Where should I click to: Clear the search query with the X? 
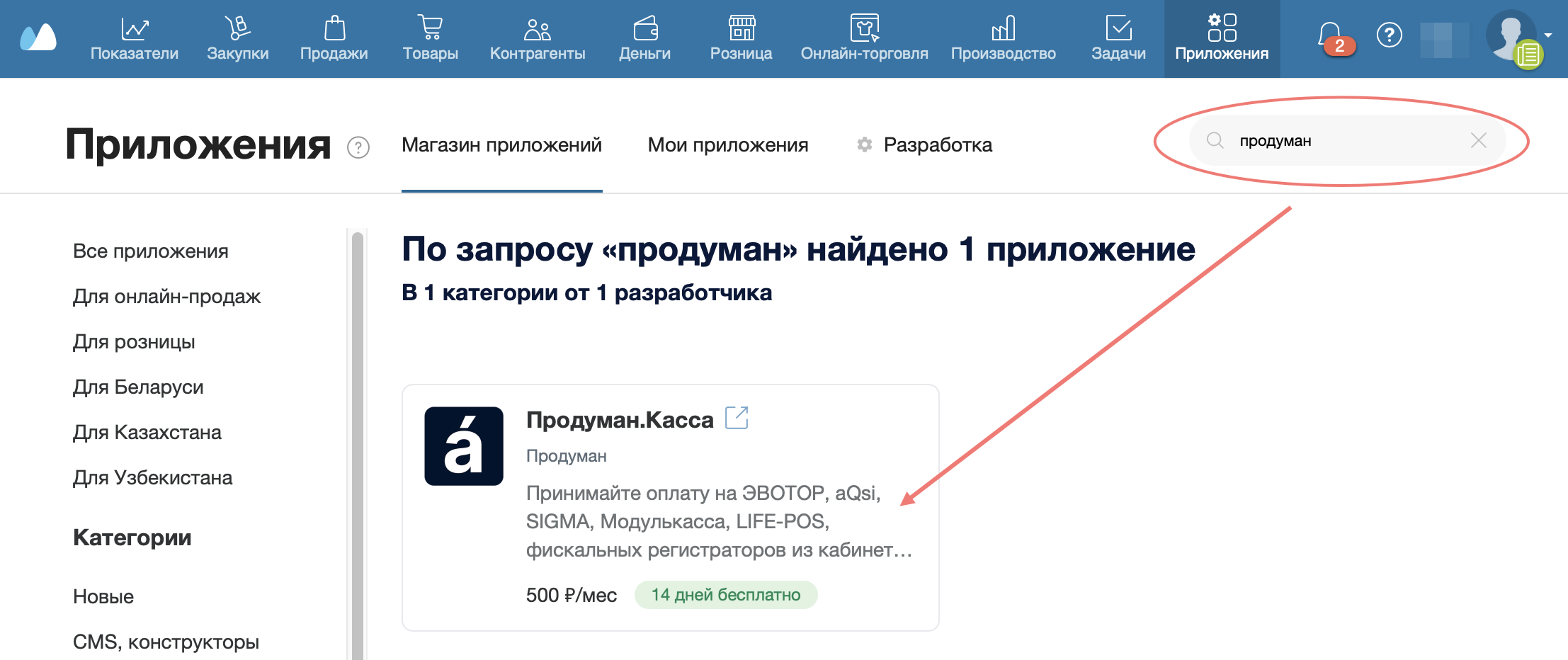coord(1479,140)
